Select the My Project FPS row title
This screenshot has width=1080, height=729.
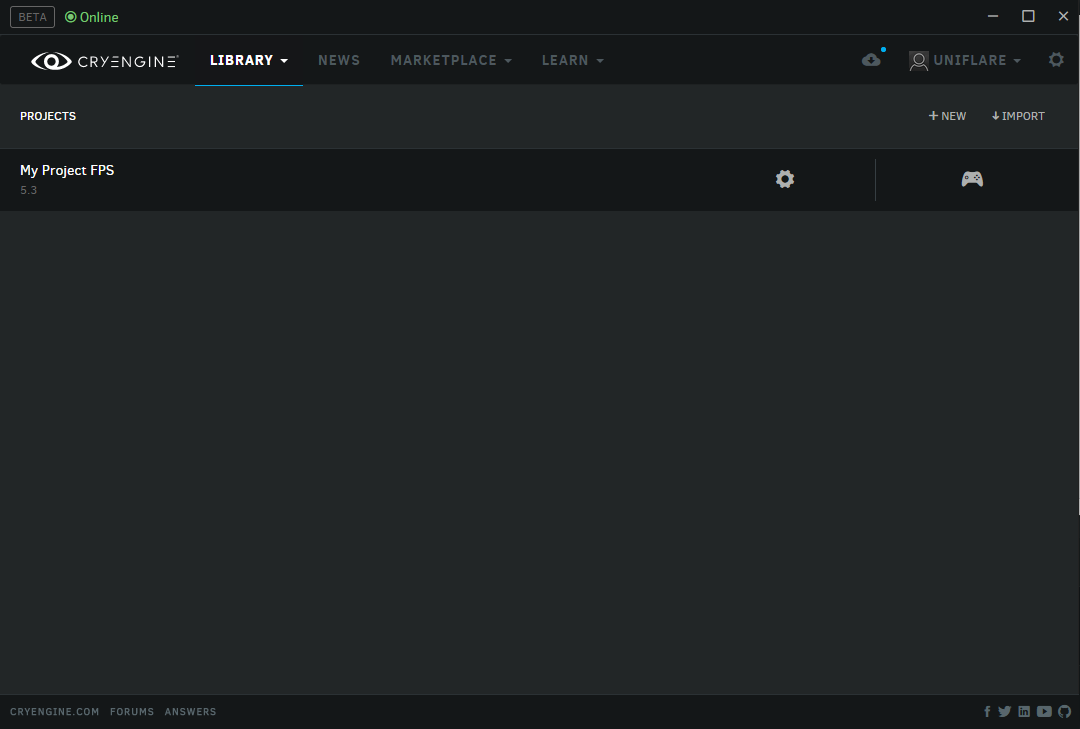(67, 170)
